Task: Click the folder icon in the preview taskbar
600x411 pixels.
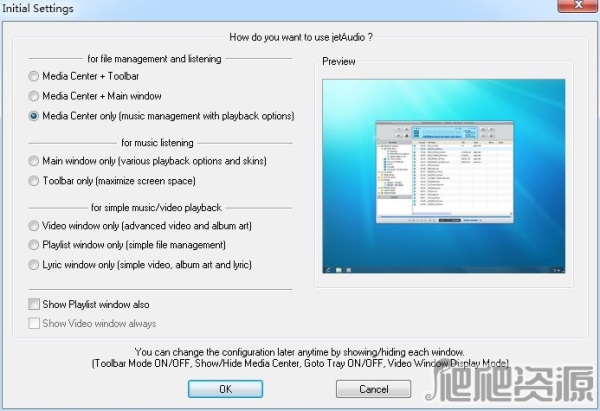Action: pyautogui.click(x=340, y=269)
